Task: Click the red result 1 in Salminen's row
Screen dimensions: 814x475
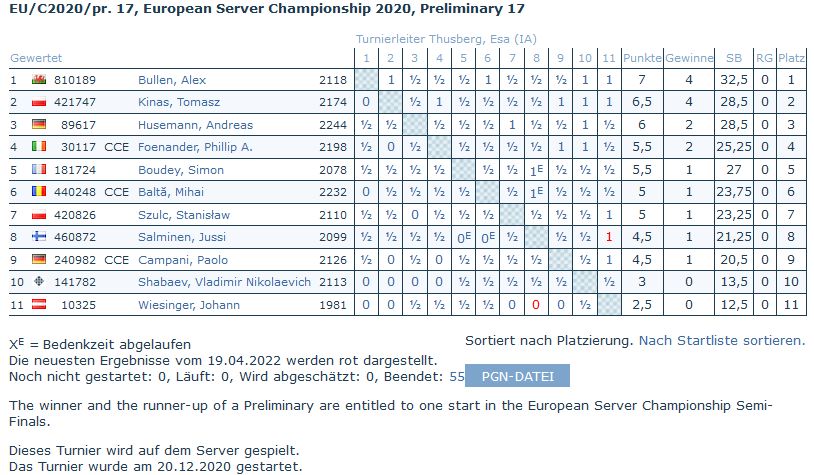Action: [608, 237]
